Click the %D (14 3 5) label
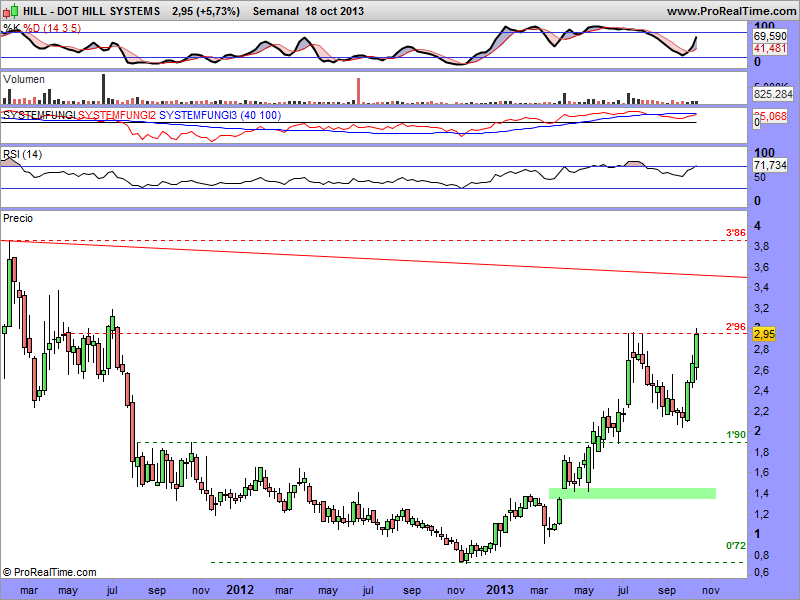 (x=52, y=28)
